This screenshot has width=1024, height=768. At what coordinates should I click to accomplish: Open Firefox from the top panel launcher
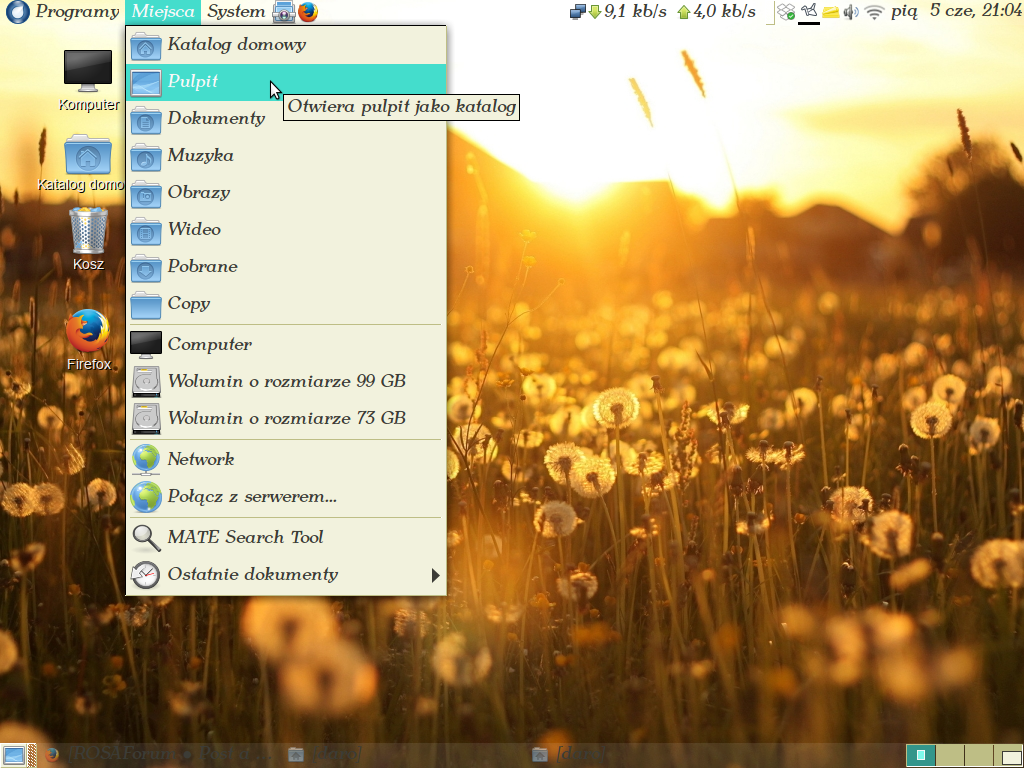pos(308,12)
